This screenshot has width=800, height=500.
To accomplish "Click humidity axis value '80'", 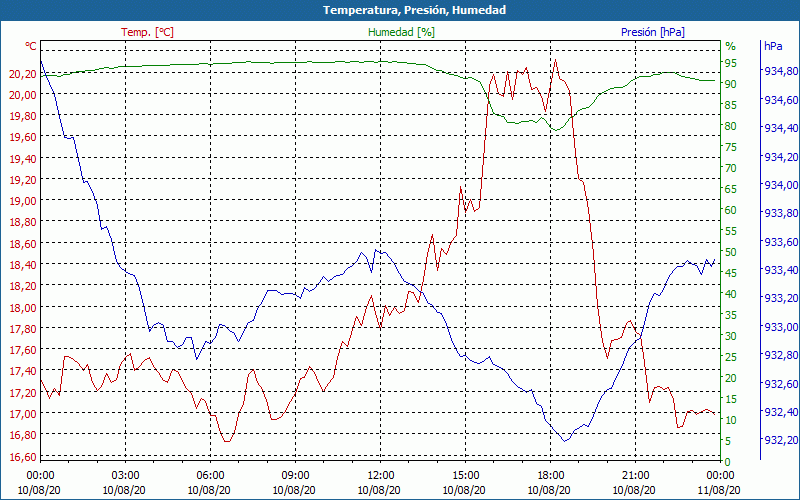I will coord(731,127).
